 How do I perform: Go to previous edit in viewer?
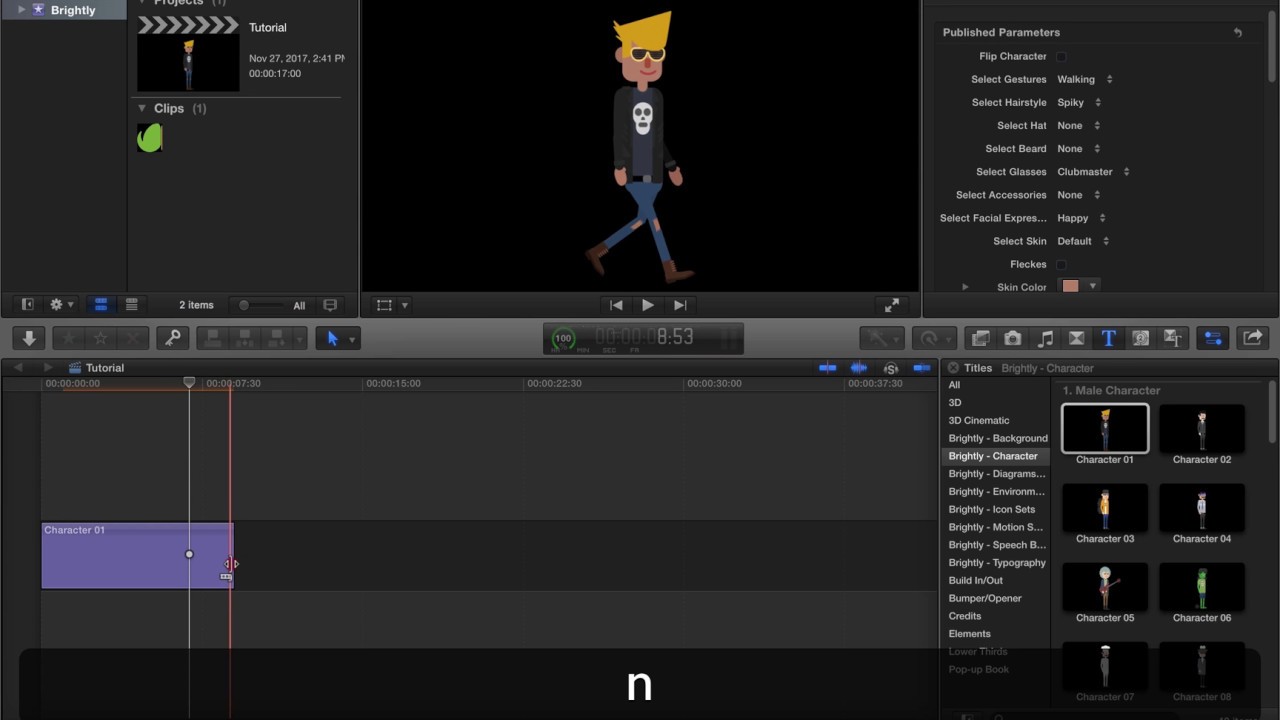(616, 305)
